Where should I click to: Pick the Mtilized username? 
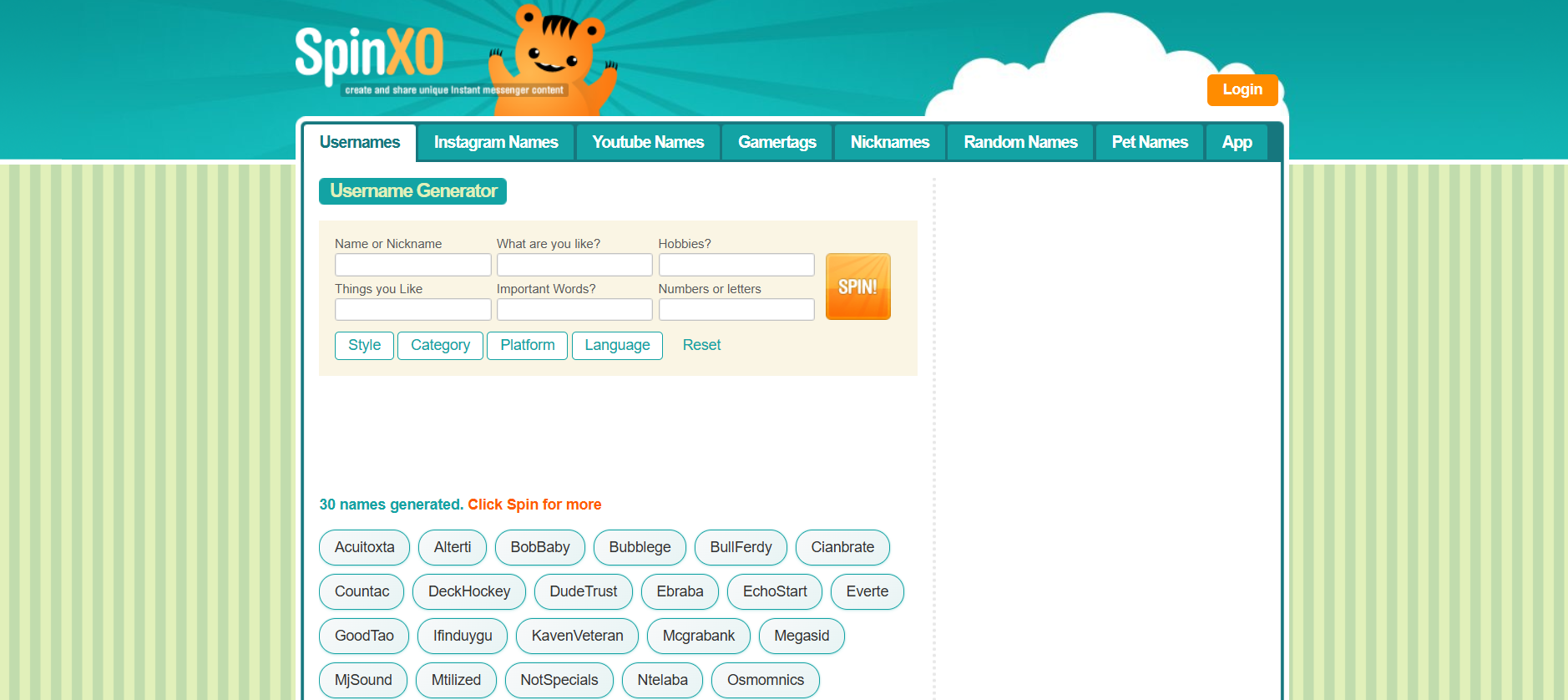click(x=456, y=680)
